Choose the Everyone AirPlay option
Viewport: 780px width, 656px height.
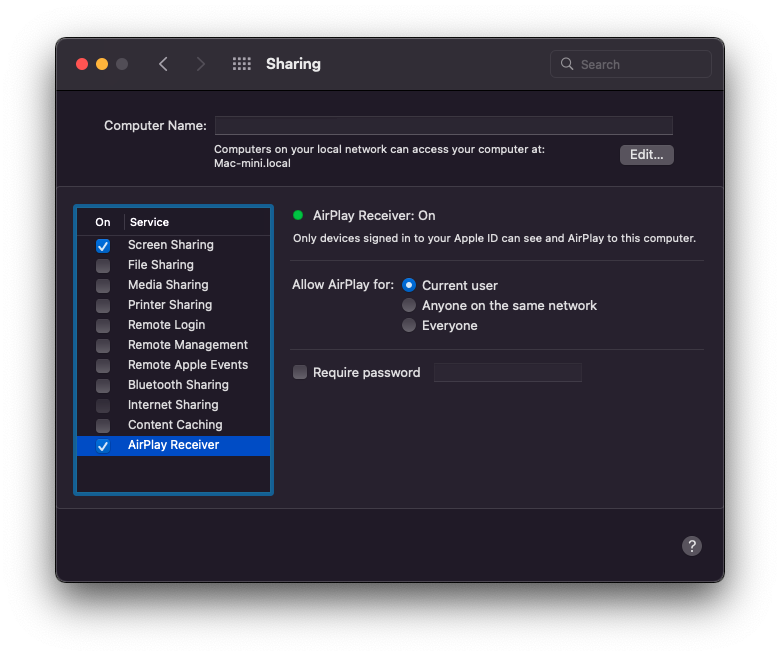[x=409, y=325]
